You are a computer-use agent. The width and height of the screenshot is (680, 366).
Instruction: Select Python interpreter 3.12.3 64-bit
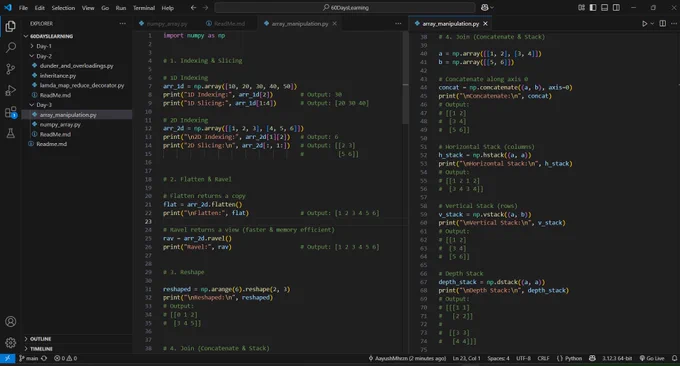[617, 358]
